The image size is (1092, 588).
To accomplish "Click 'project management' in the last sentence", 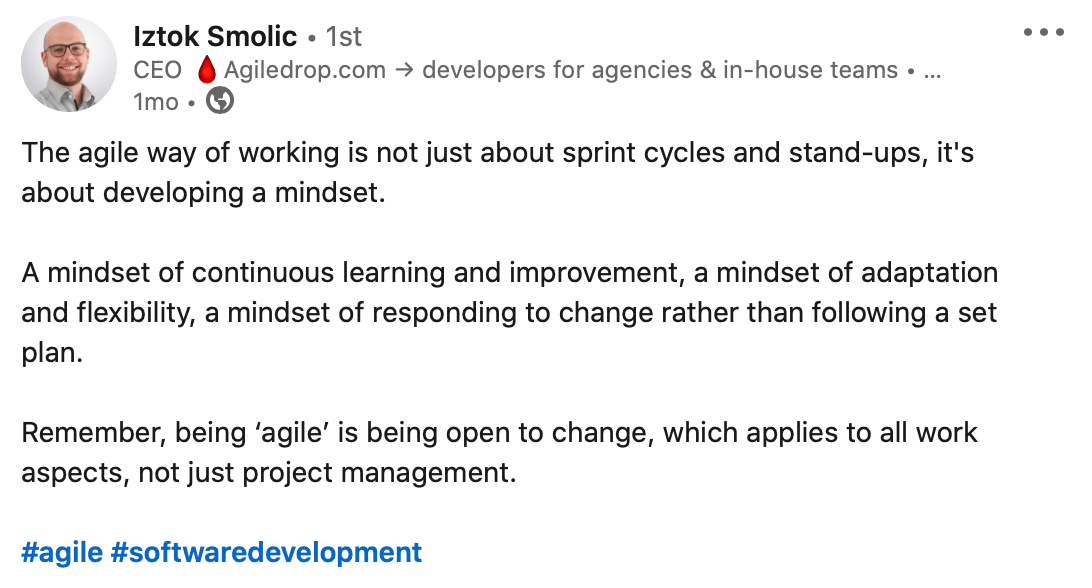I will [379, 473].
